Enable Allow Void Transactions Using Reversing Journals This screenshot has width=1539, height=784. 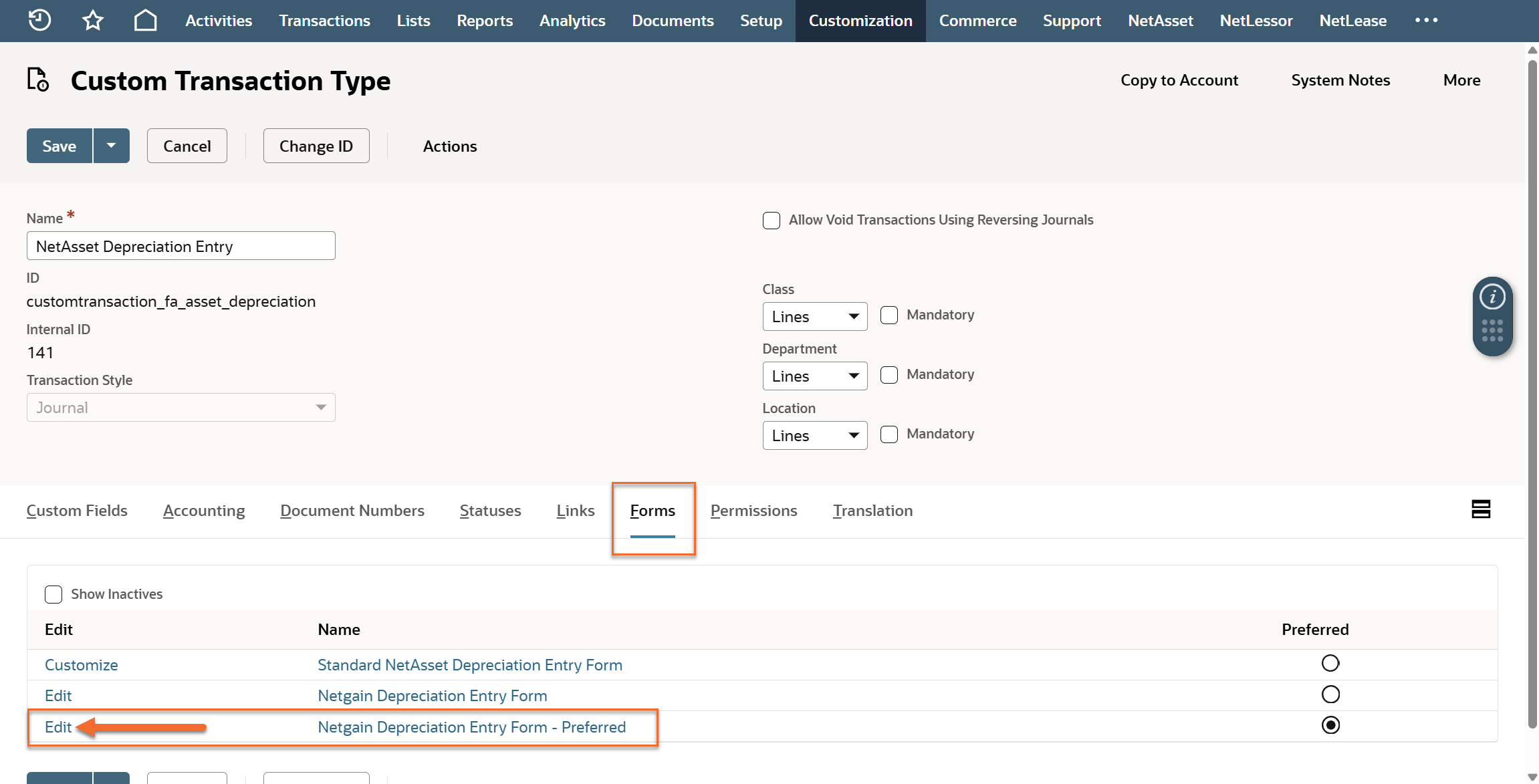click(772, 221)
